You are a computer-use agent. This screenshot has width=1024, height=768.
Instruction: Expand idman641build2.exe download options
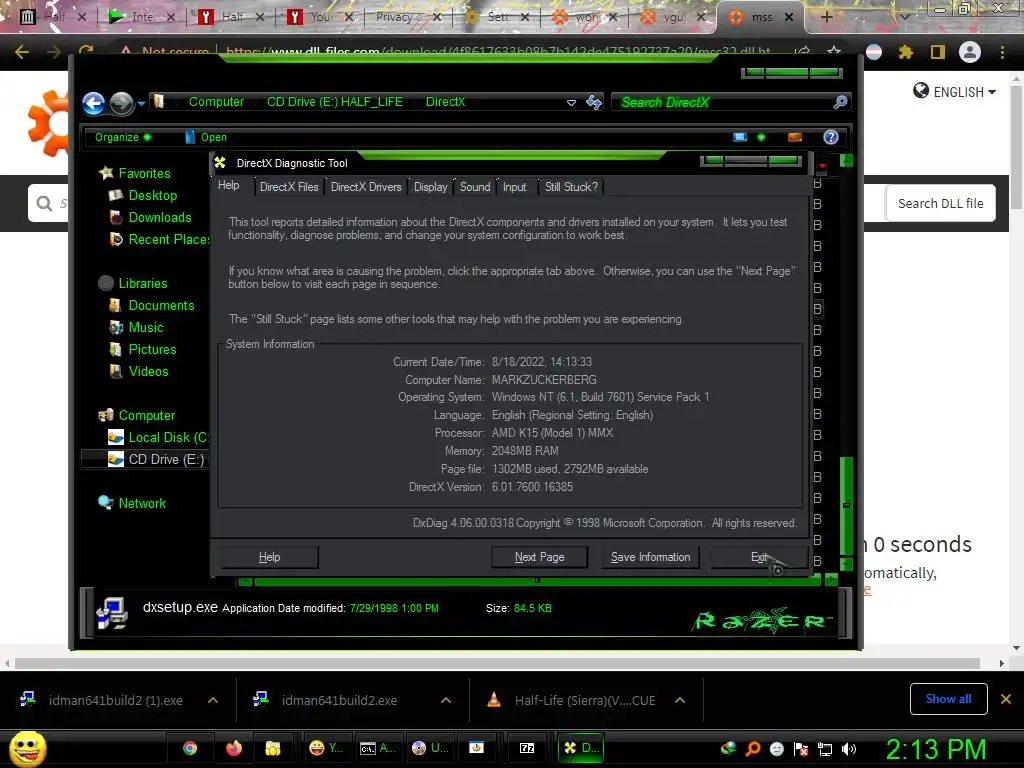446,700
